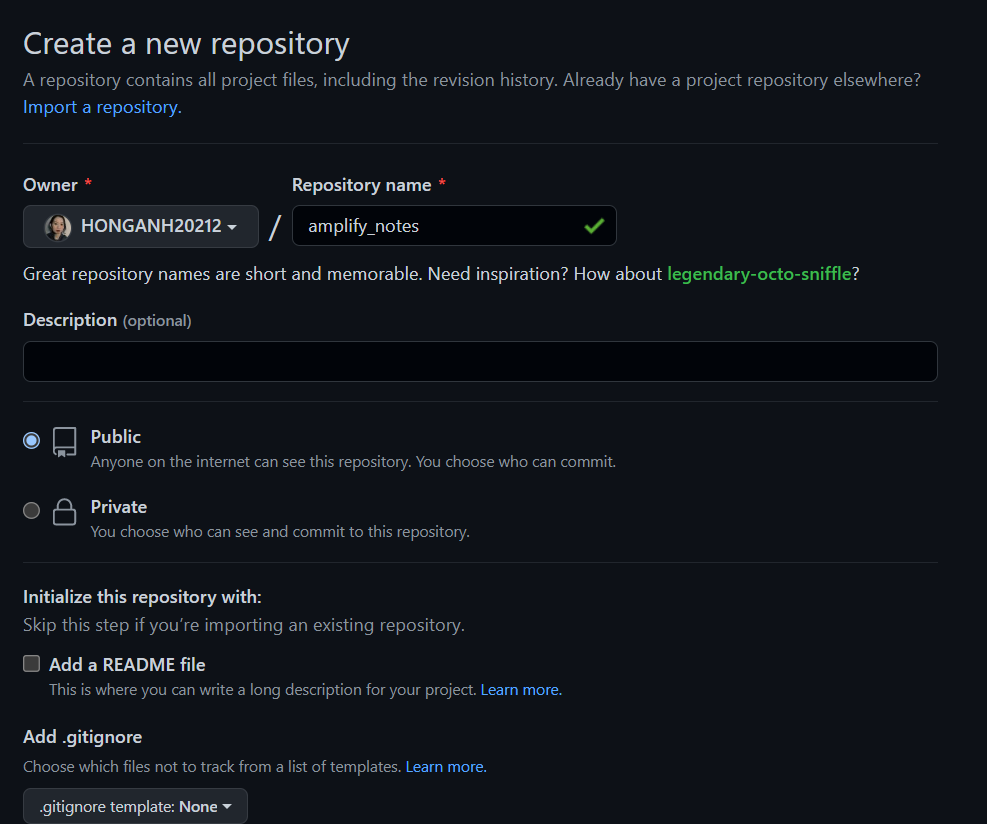Click the Public repository book icon
This screenshot has width=987, height=824.
tap(64, 442)
